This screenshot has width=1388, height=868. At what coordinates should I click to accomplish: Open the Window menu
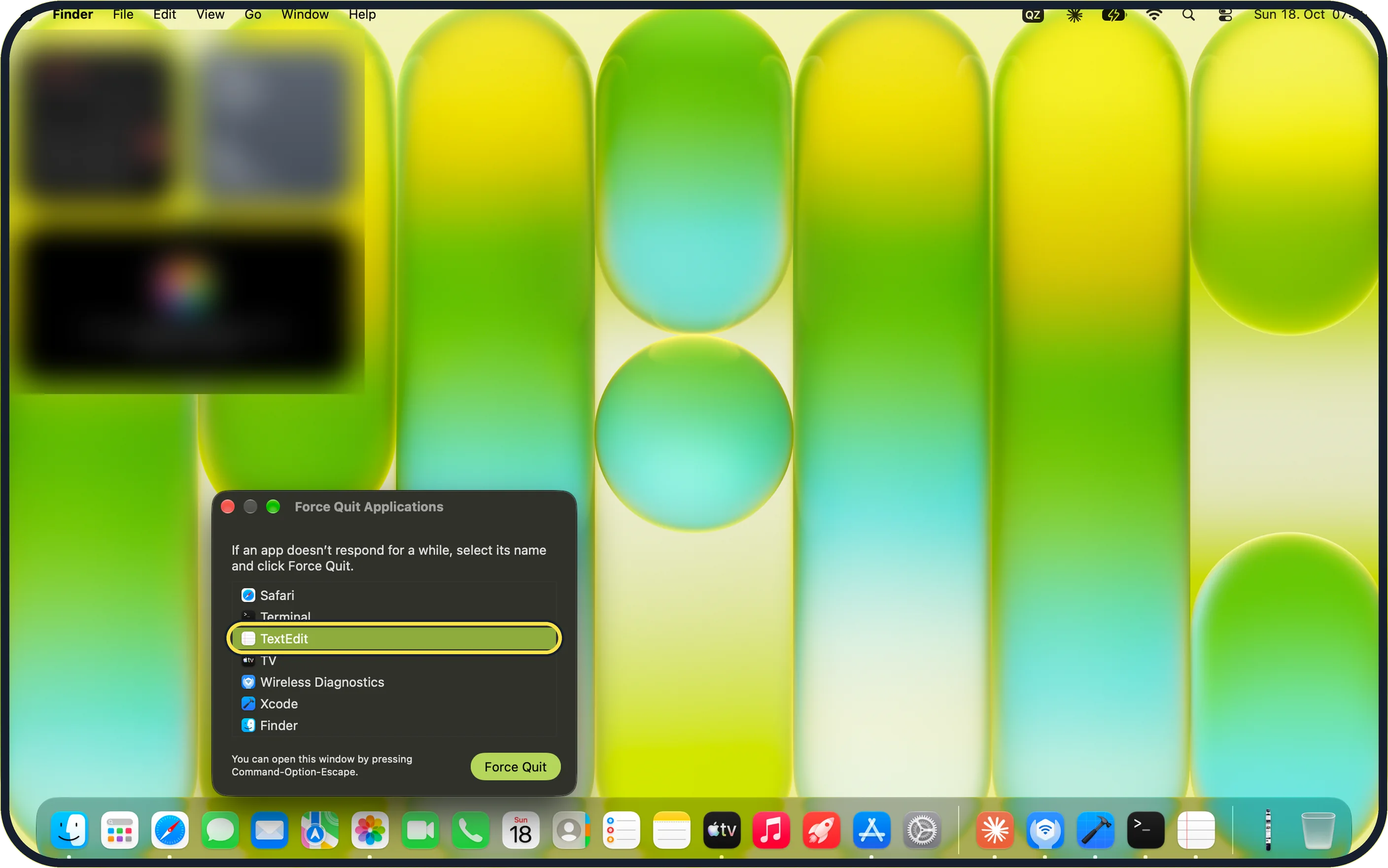[305, 14]
